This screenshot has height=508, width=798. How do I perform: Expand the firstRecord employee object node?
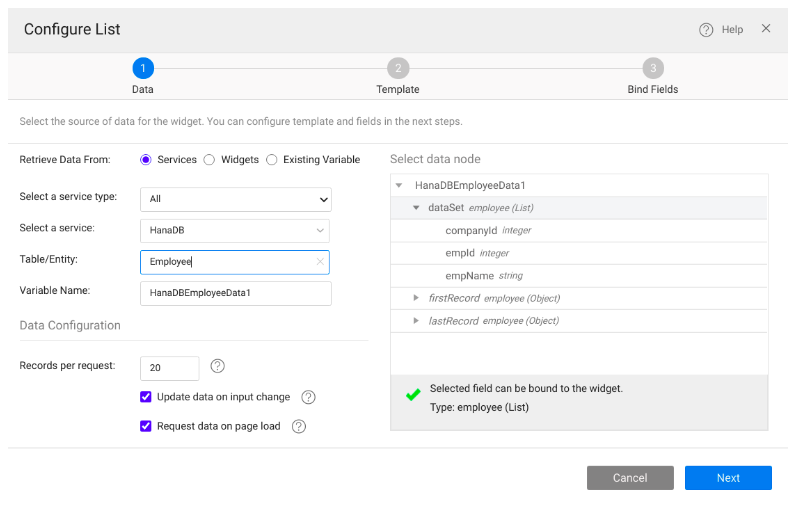[416, 298]
